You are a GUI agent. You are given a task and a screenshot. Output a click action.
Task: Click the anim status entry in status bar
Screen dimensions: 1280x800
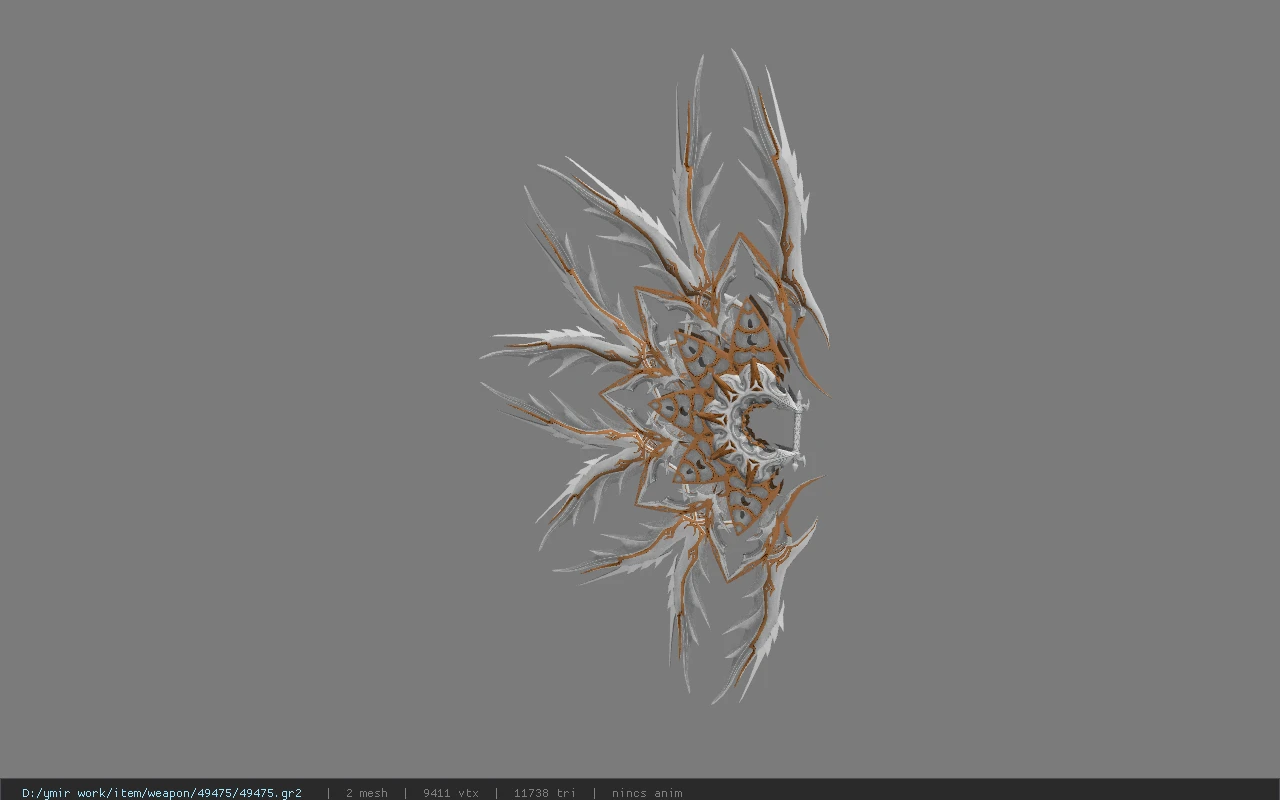click(x=647, y=793)
